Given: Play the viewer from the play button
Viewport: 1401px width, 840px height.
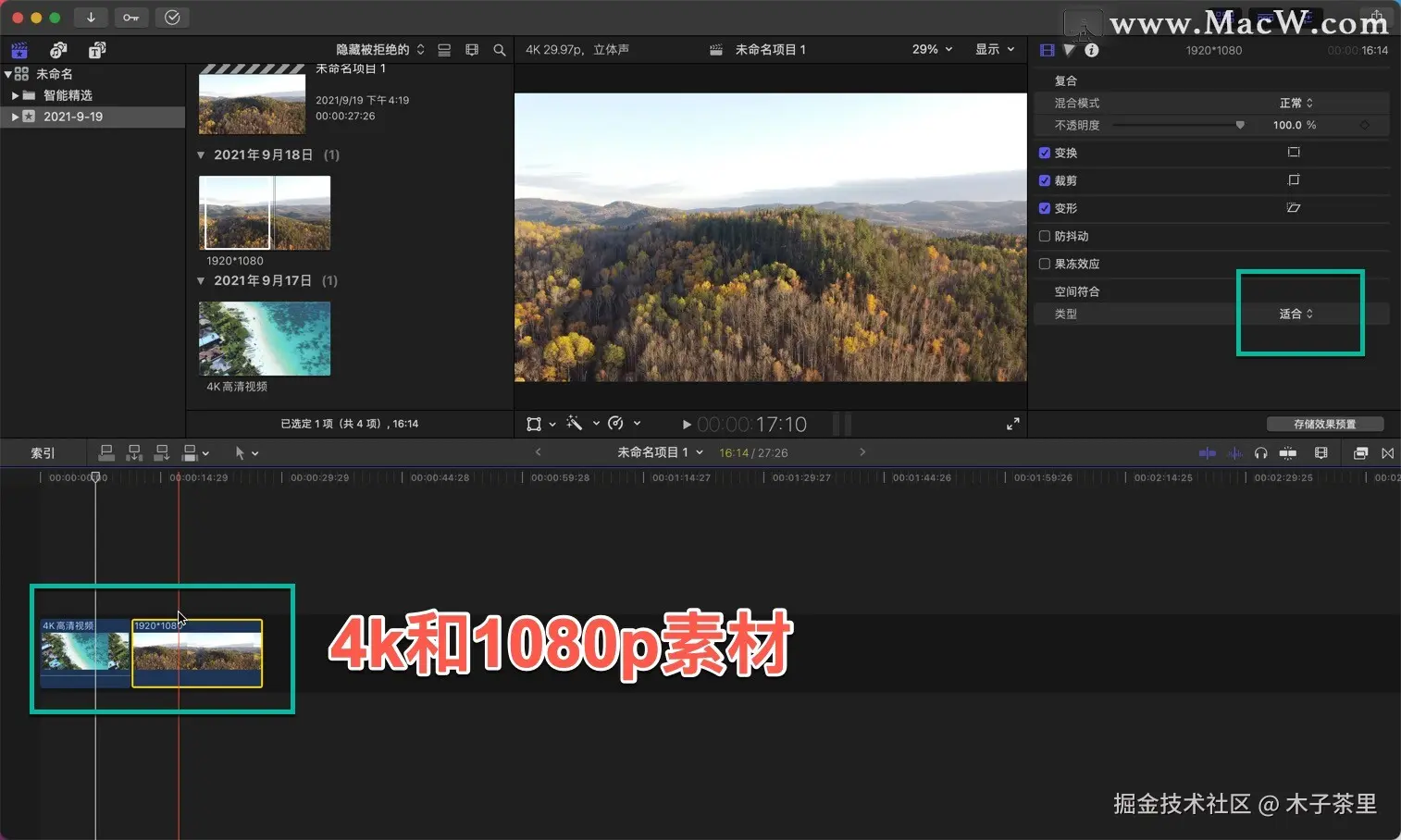Looking at the screenshot, I should point(687,425).
